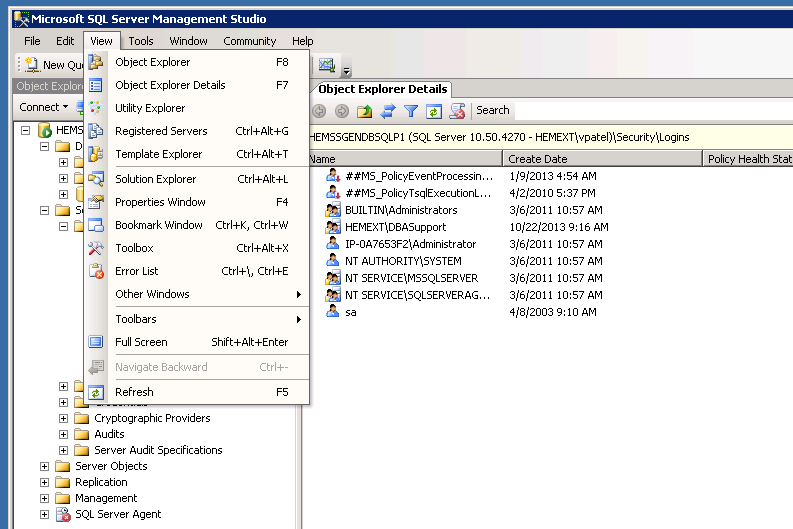Click Solution Explorer menu icon

(x=96, y=179)
